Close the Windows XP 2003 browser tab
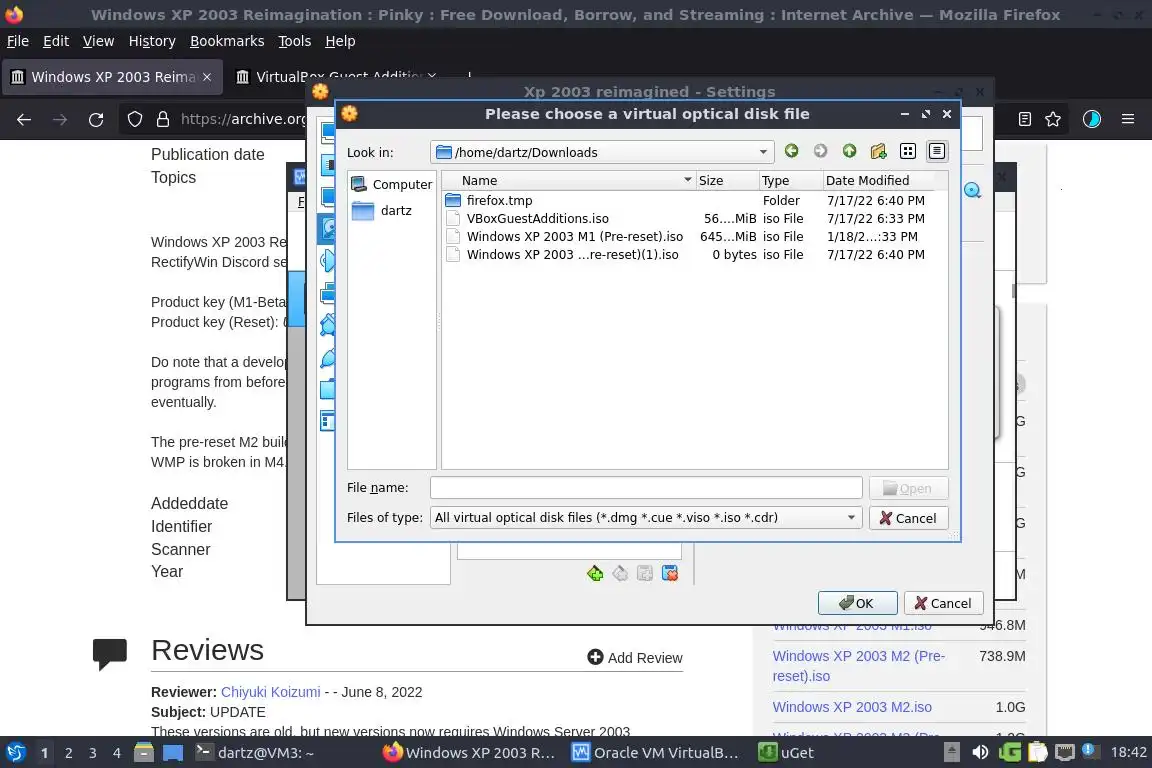1152x768 pixels. tap(207, 77)
